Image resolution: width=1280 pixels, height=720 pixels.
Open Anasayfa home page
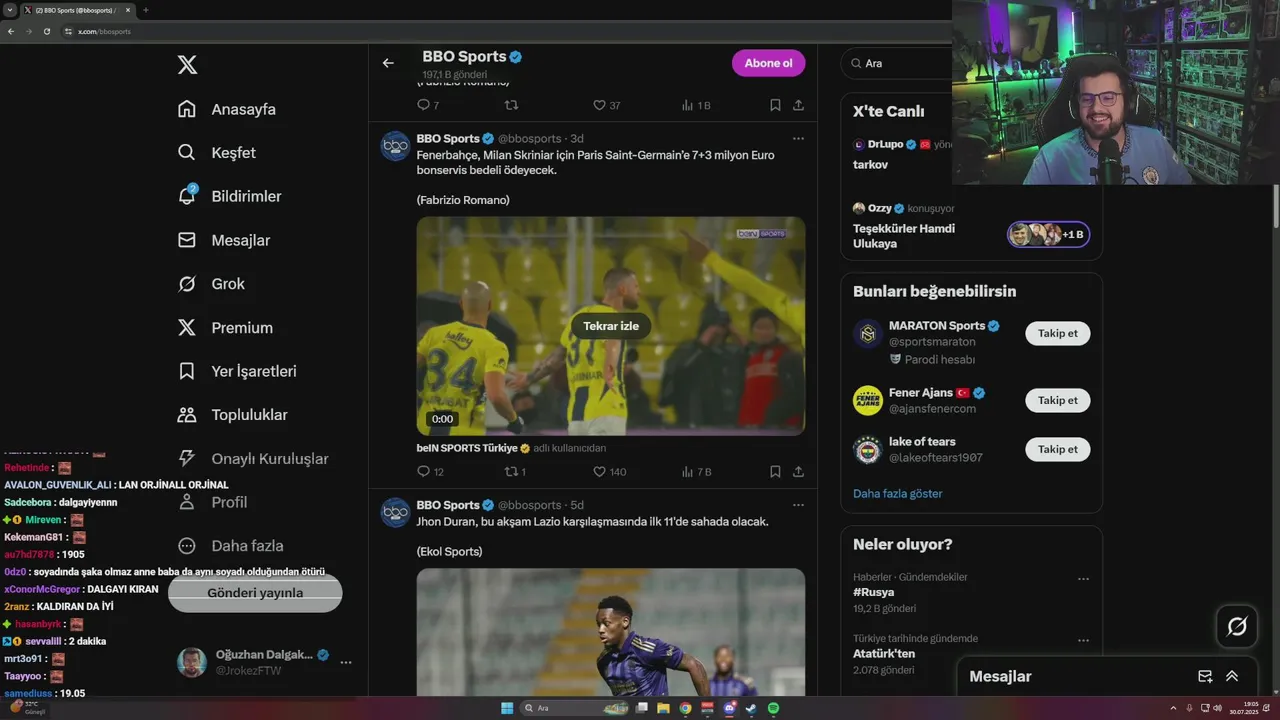pos(226,109)
